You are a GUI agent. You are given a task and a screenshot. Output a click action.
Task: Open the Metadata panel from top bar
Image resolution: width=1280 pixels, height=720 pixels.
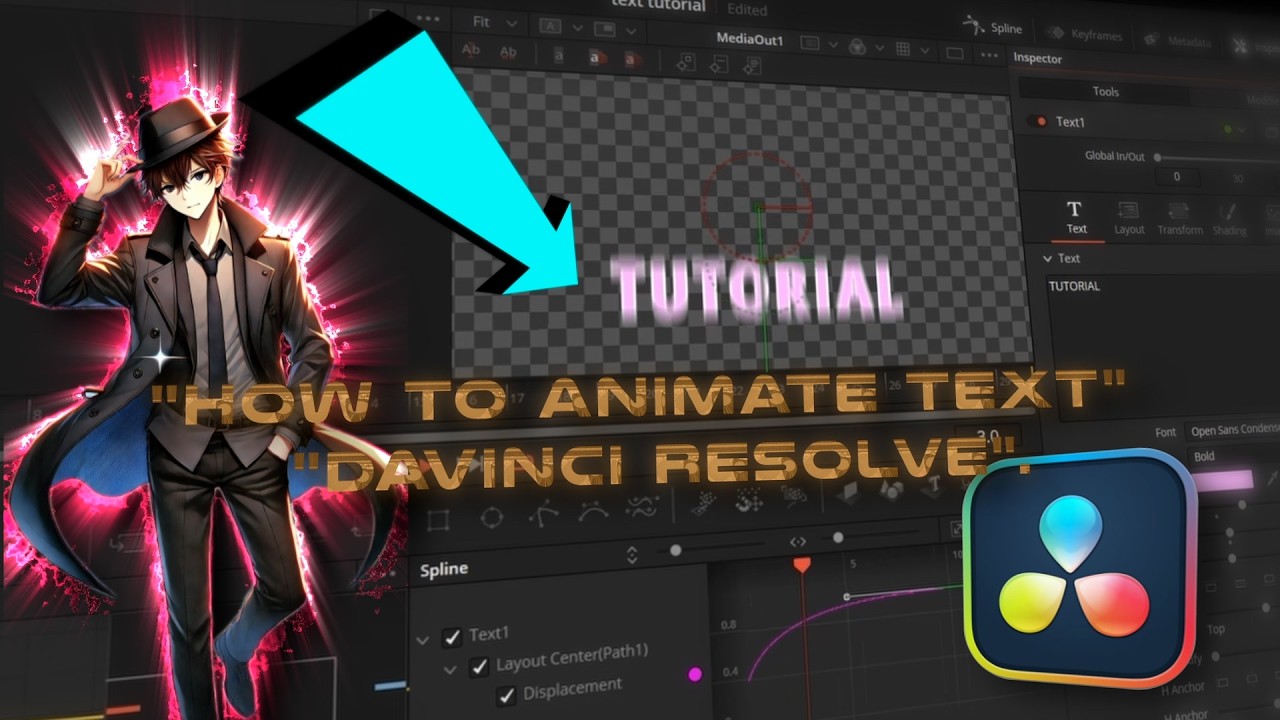[1177, 42]
